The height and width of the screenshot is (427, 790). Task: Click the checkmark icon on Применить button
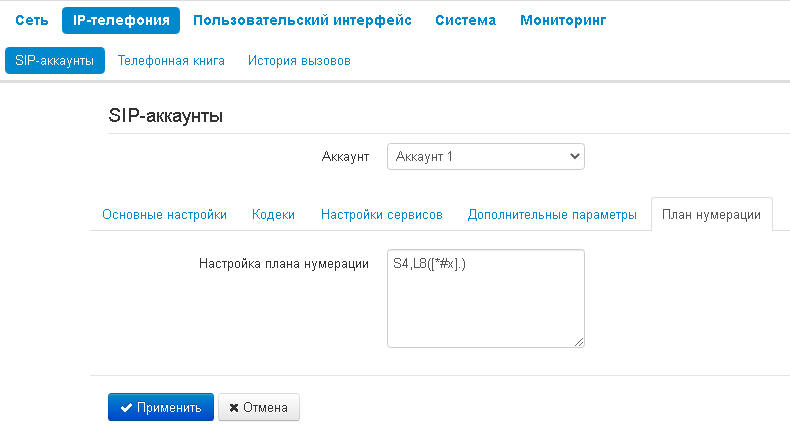(126, 407)
